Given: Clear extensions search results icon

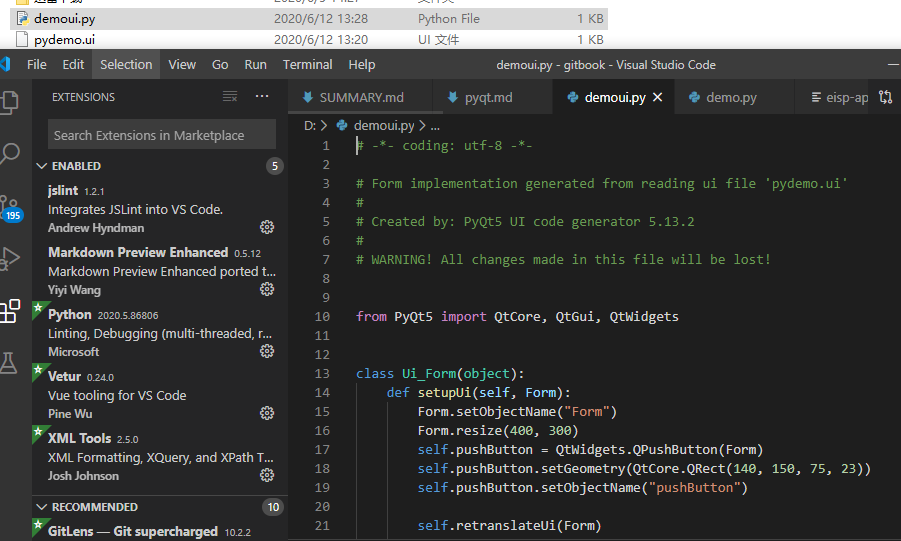Looking at the screenshot, I should pyautogui.click(x=230, y=97).
